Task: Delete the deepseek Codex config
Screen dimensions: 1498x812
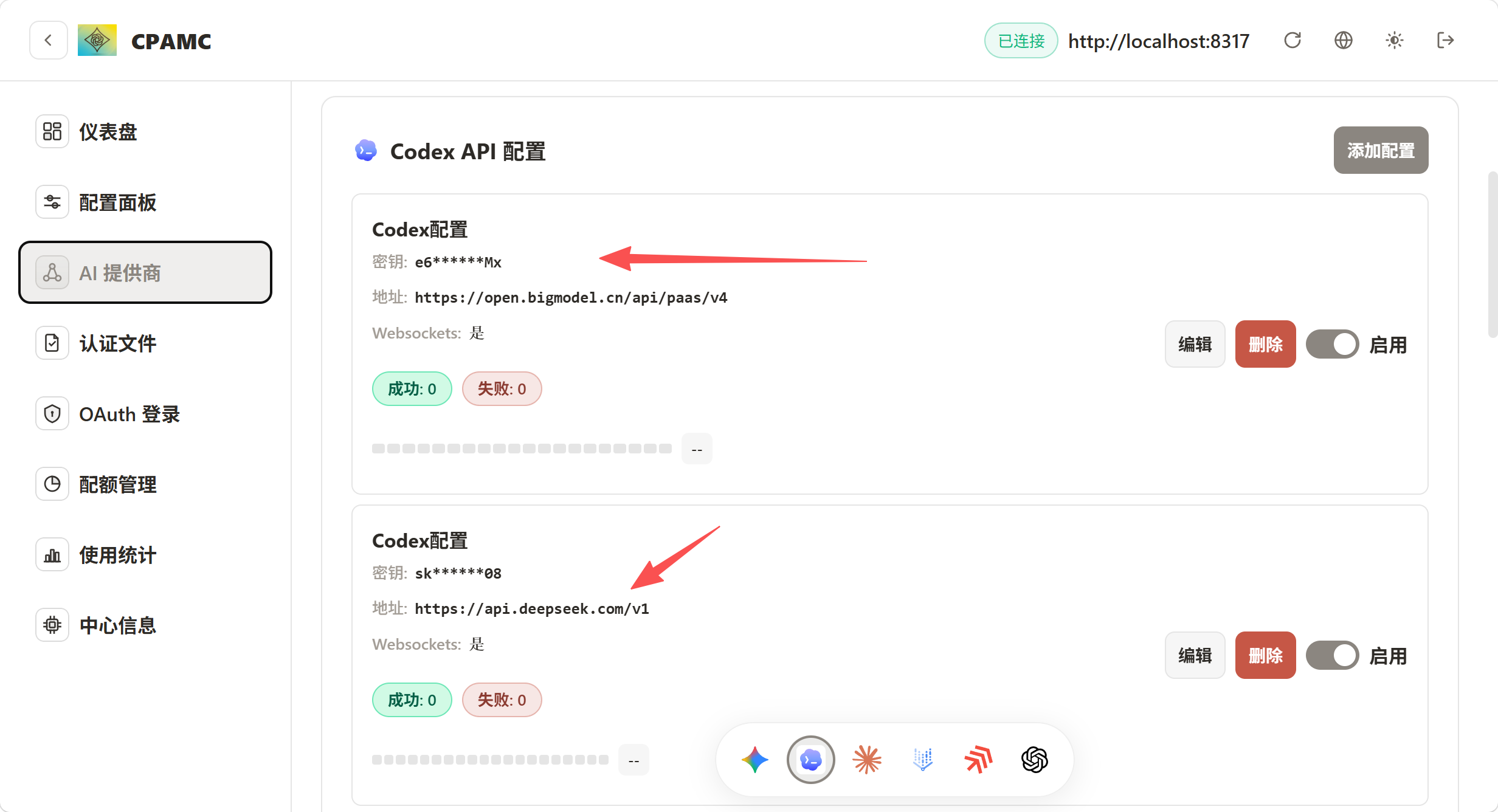Action: (1265, 656)
